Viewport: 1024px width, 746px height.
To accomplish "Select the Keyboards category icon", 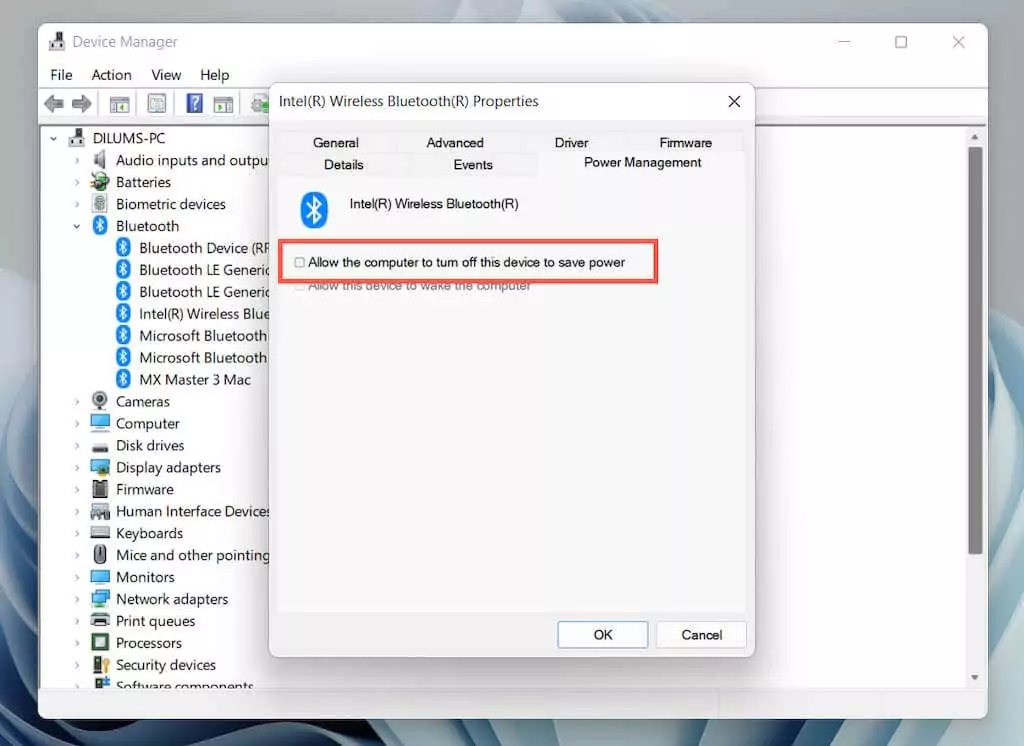I will 100,532.
